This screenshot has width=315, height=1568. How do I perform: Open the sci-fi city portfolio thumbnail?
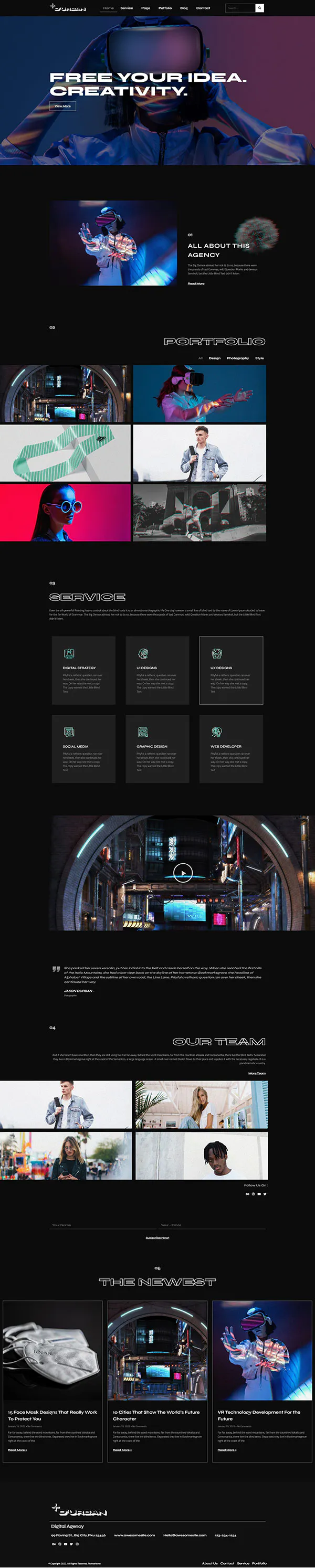click(x=65, y=394)
